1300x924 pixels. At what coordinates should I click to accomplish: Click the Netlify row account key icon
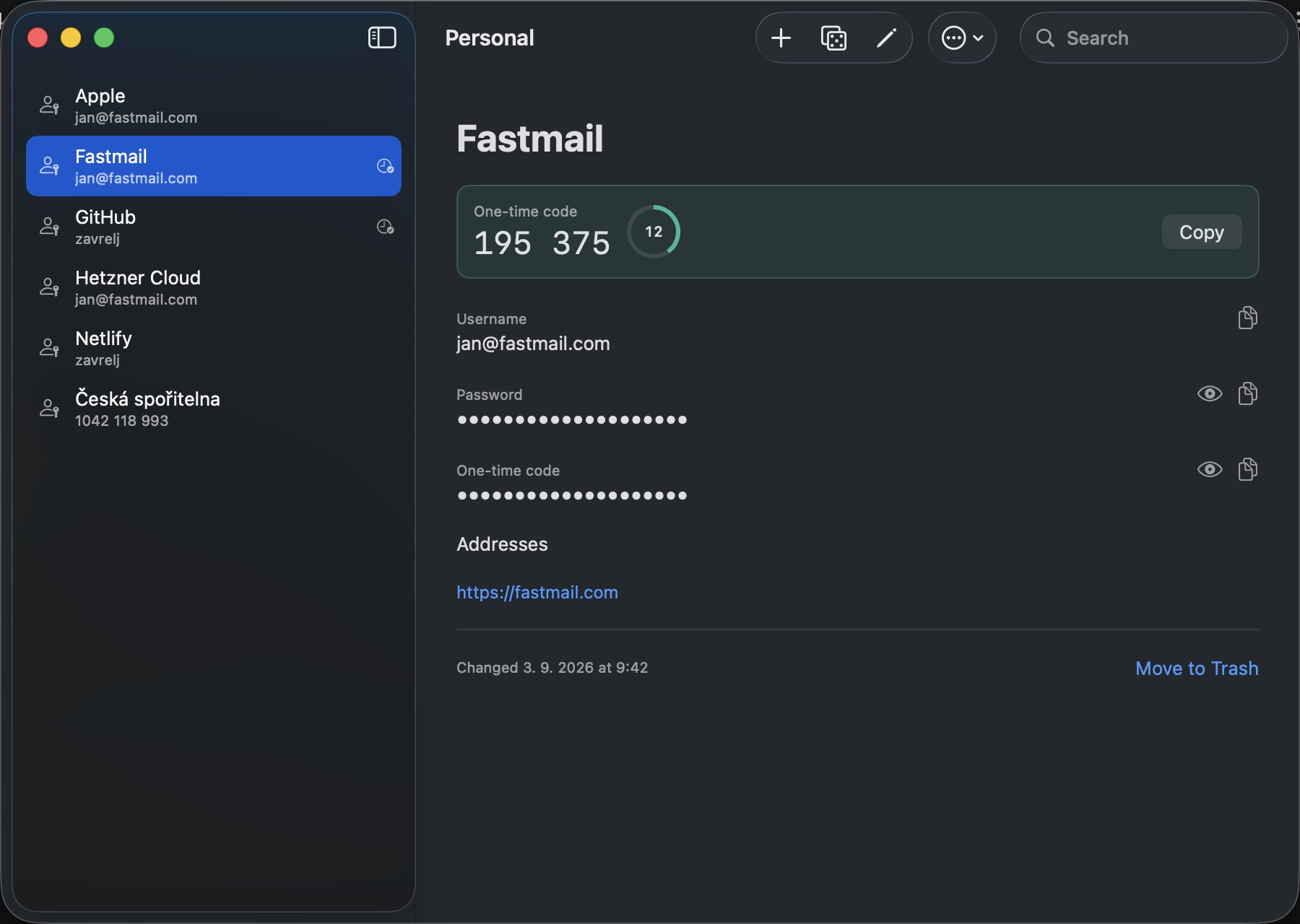(x=49, y=348)
